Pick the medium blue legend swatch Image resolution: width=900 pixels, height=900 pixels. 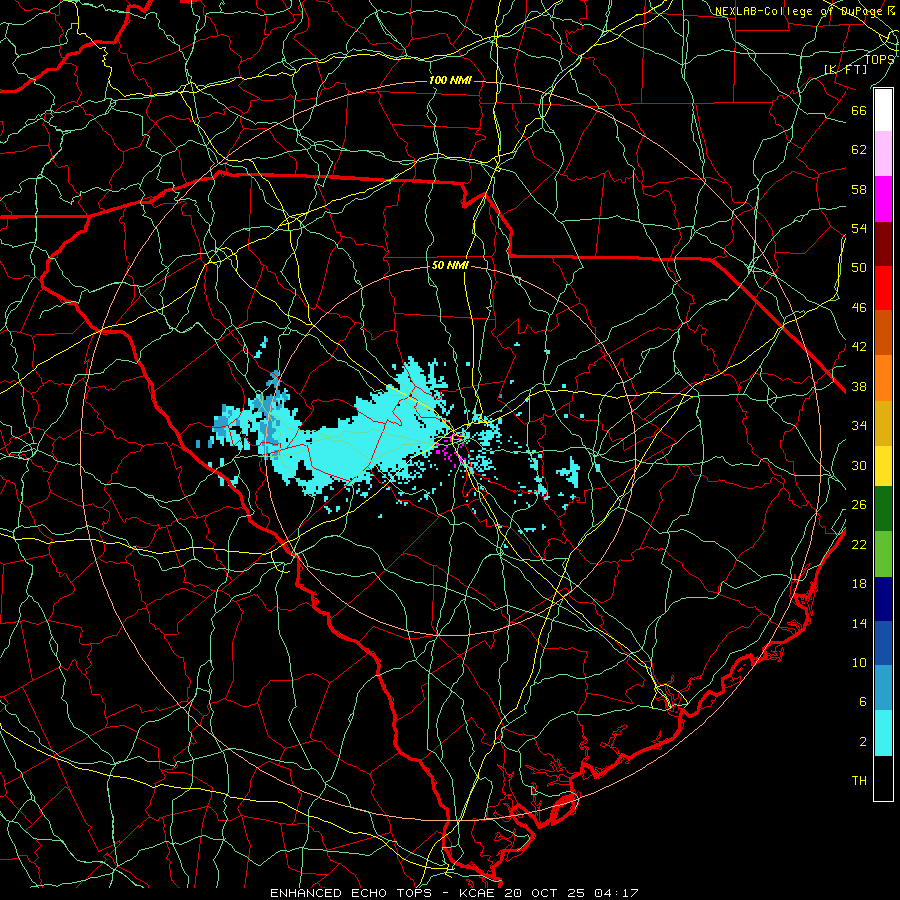click(x=883, y=642)
